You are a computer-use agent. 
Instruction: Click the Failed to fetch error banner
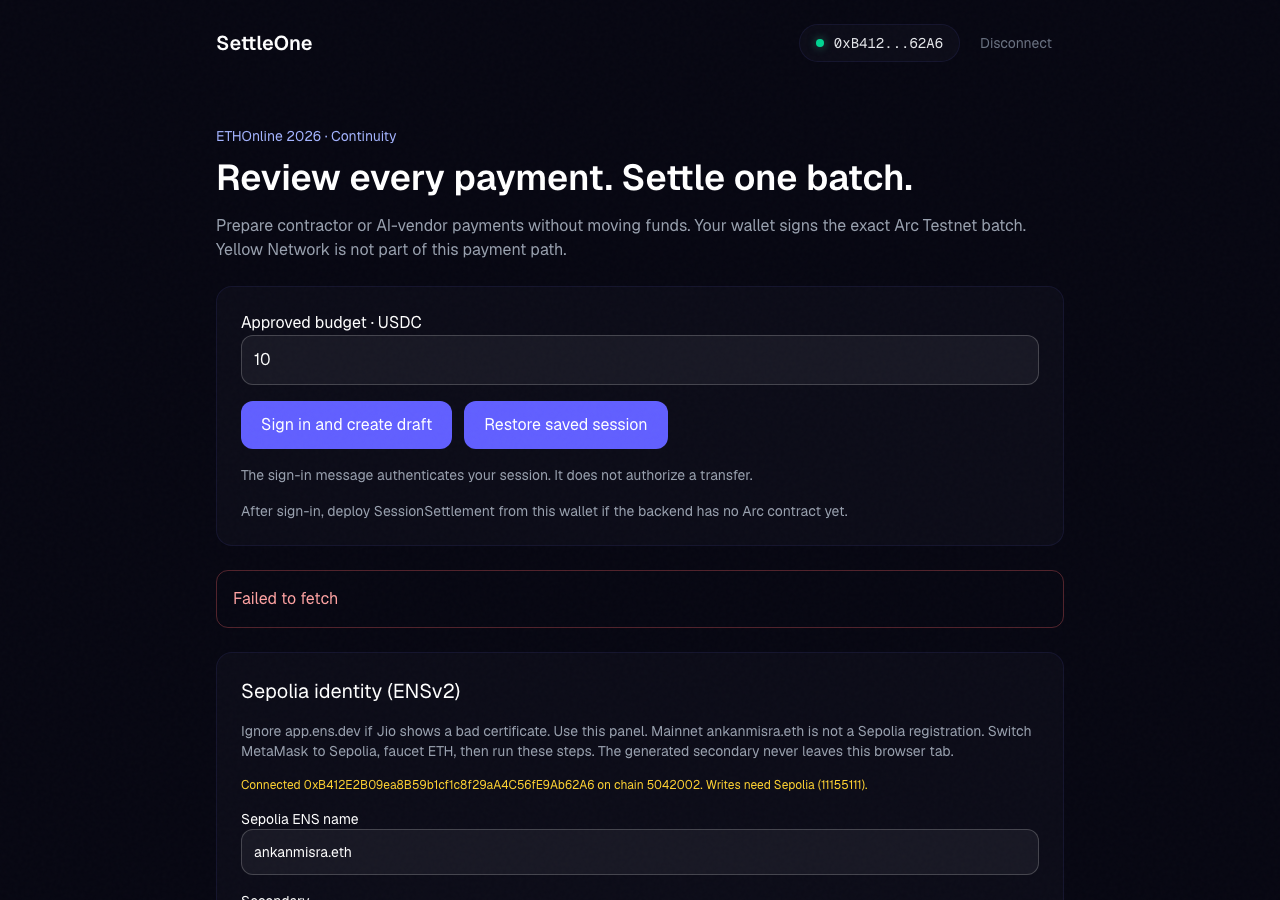(640, 599)
